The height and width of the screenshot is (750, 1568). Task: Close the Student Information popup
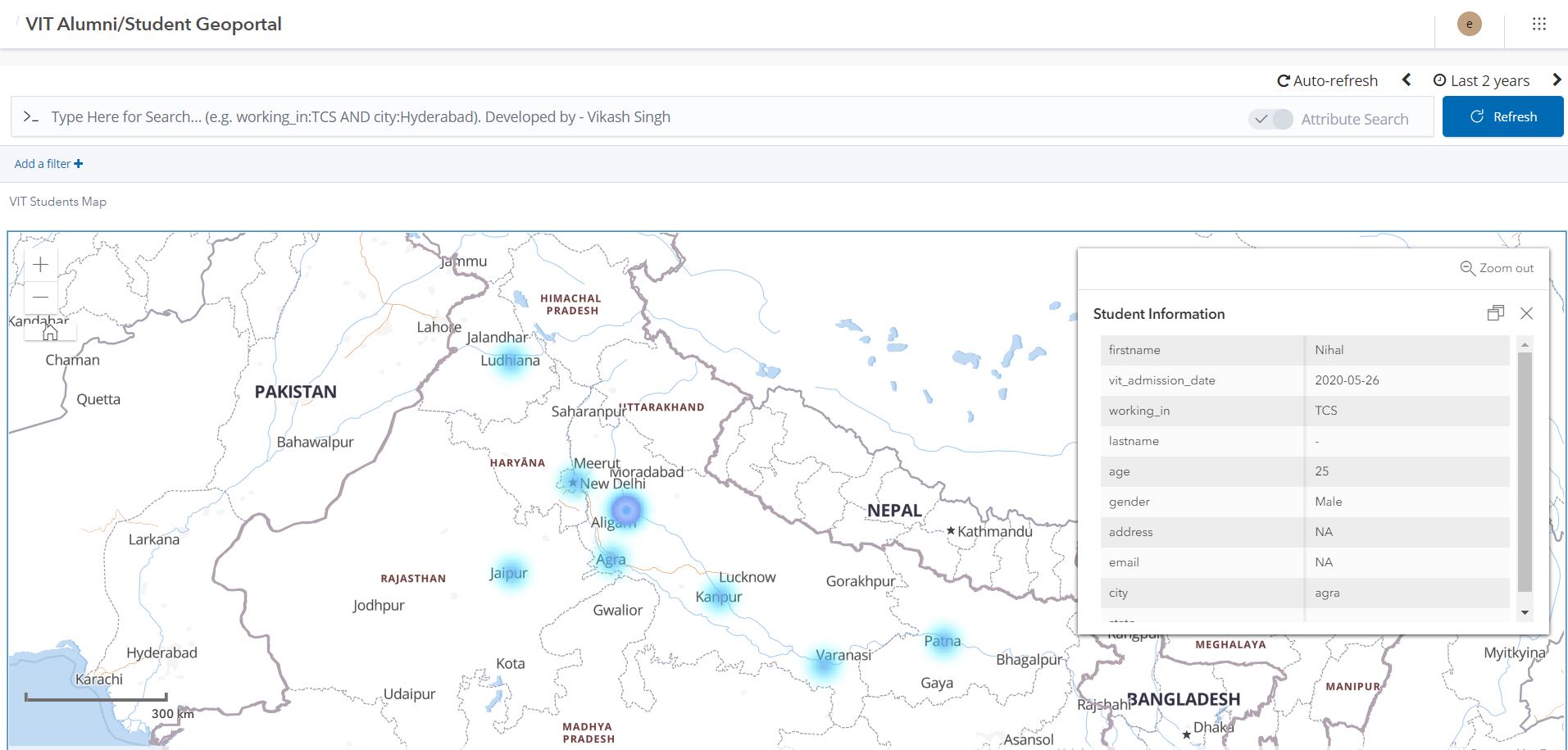pos(1526,313)
